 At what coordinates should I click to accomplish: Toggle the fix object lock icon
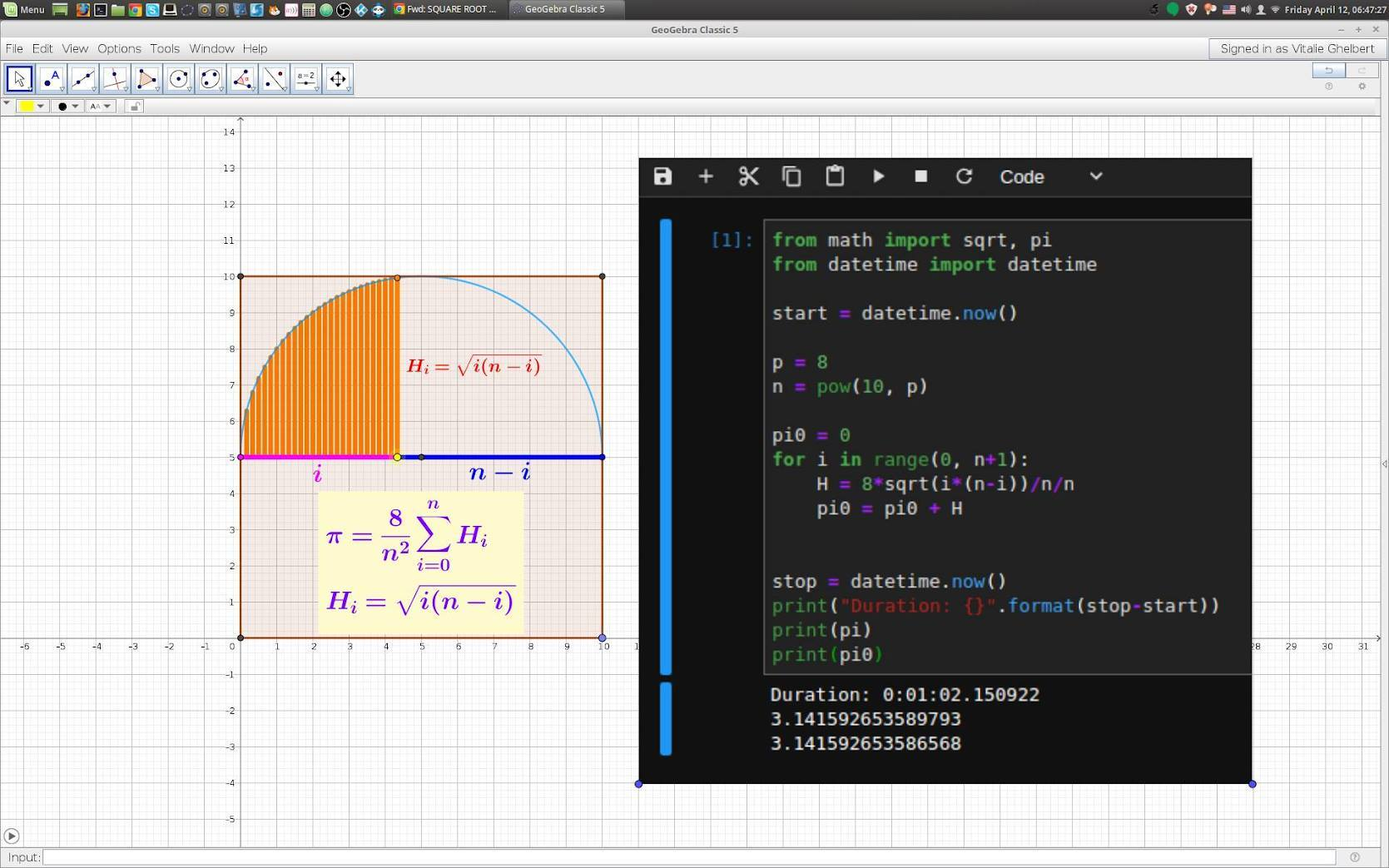[134, 107]
